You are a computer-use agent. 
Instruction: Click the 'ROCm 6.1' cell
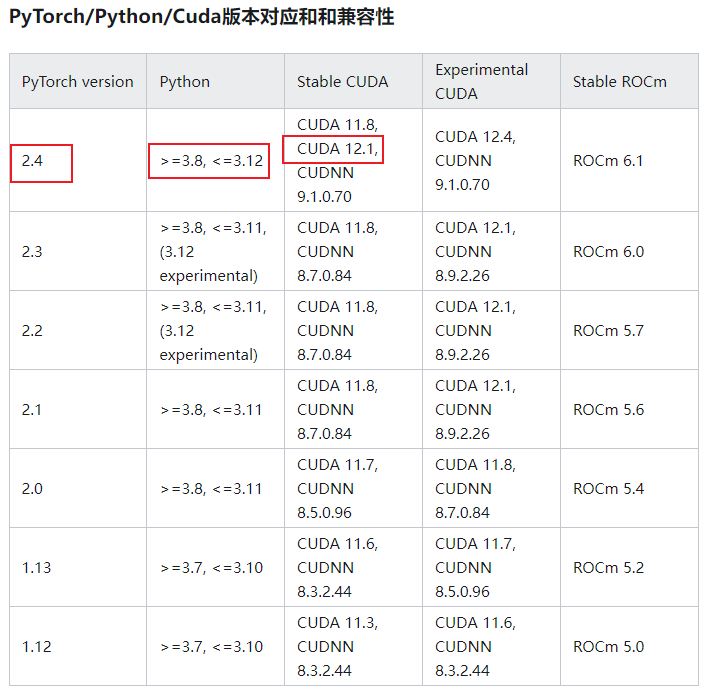point(629,160)
